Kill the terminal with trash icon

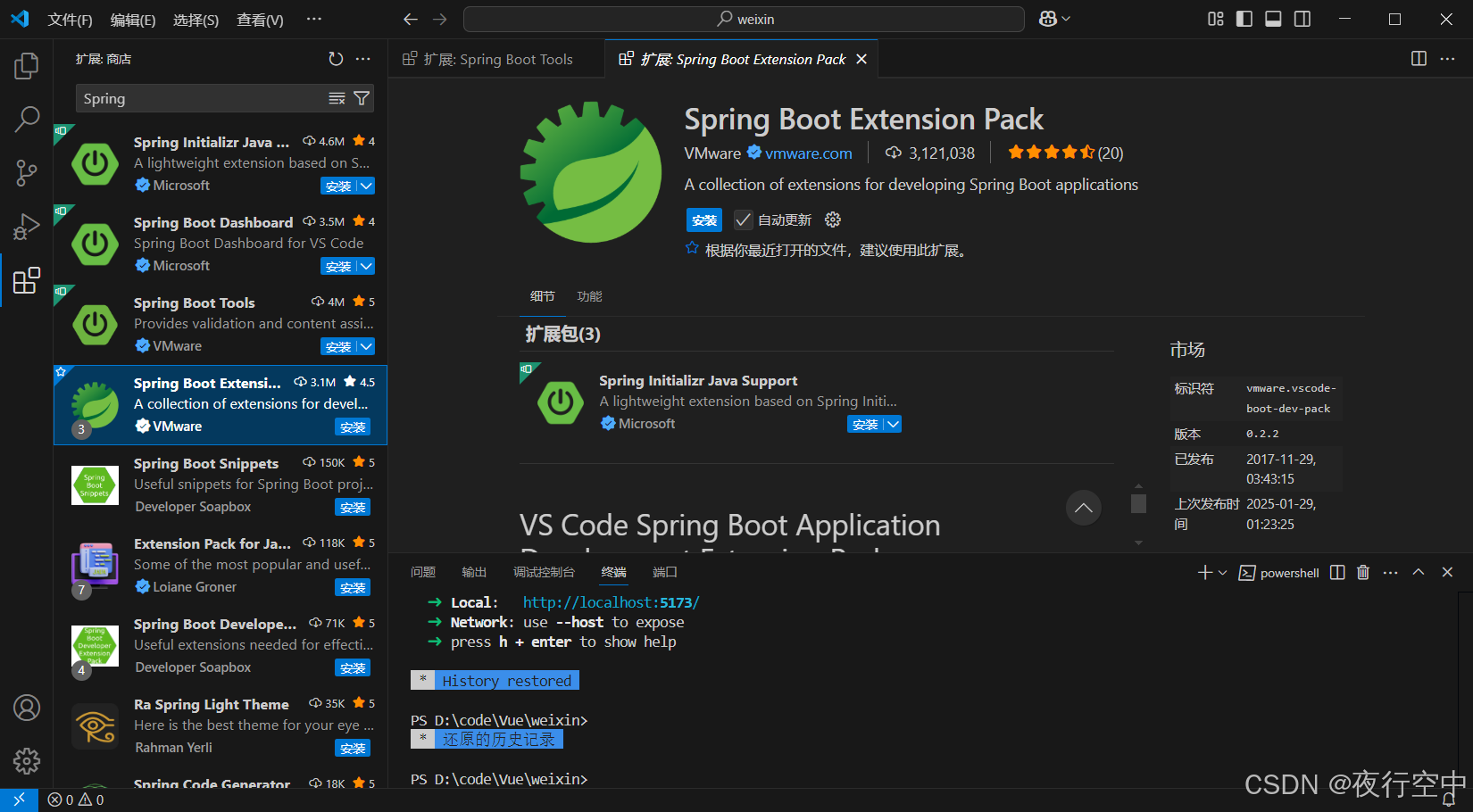point(1363,573)
